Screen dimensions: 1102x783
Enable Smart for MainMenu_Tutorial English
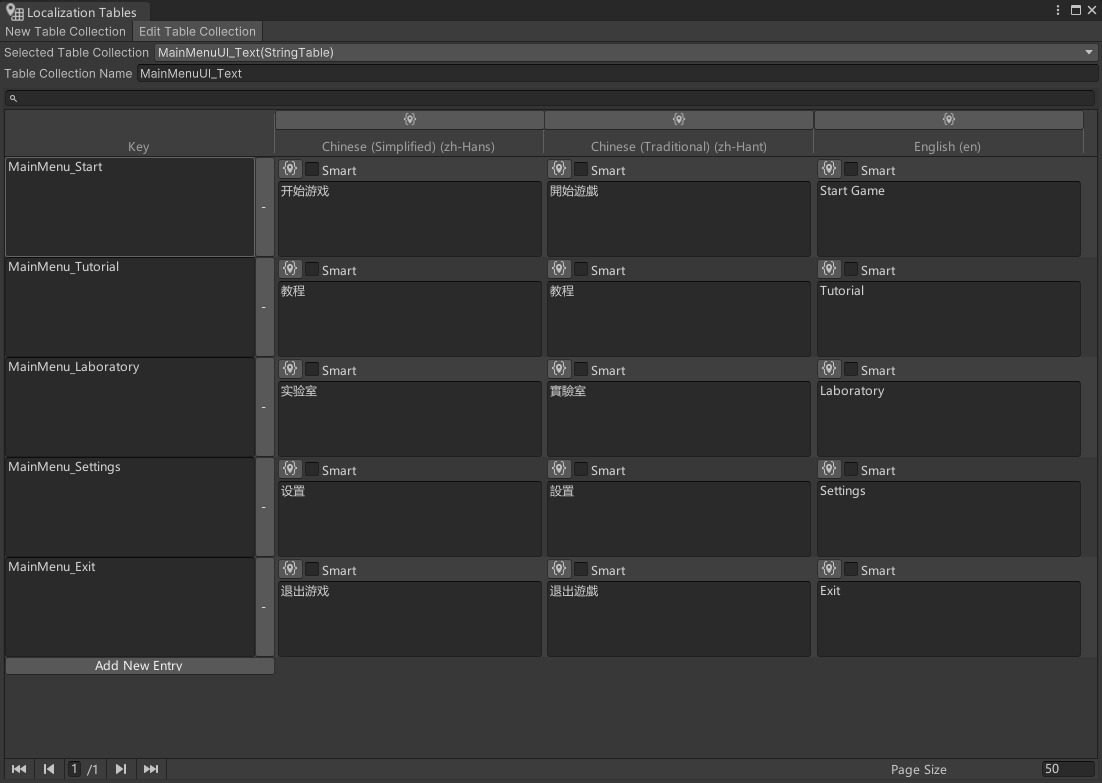pyautogui.click(x=851, y=269)
